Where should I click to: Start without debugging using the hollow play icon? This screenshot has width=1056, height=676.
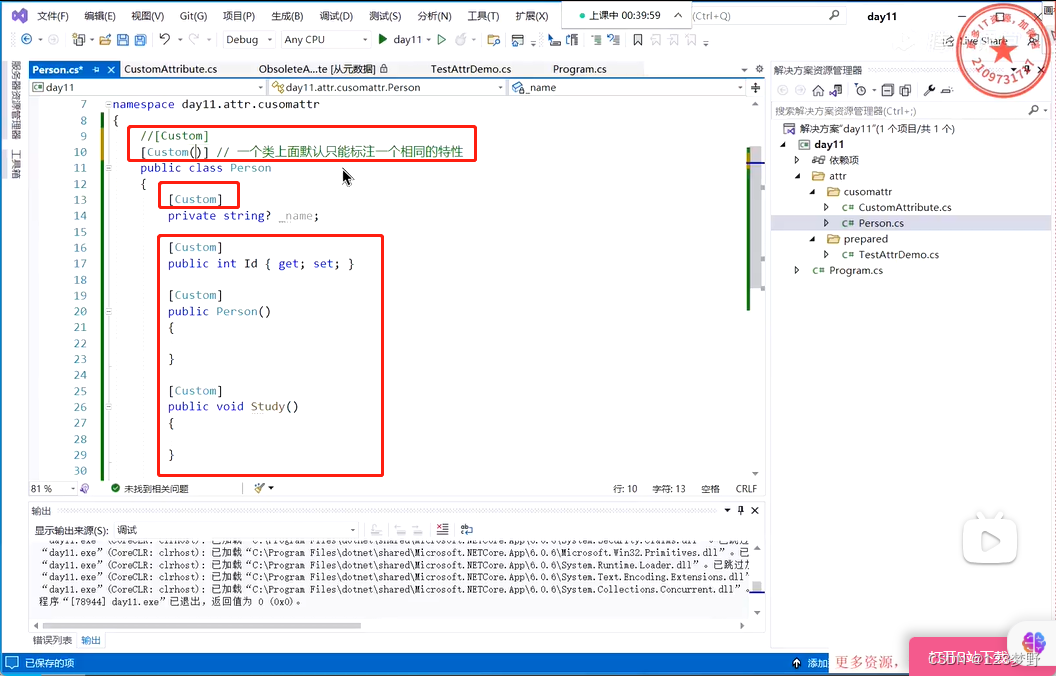(441, 40)
